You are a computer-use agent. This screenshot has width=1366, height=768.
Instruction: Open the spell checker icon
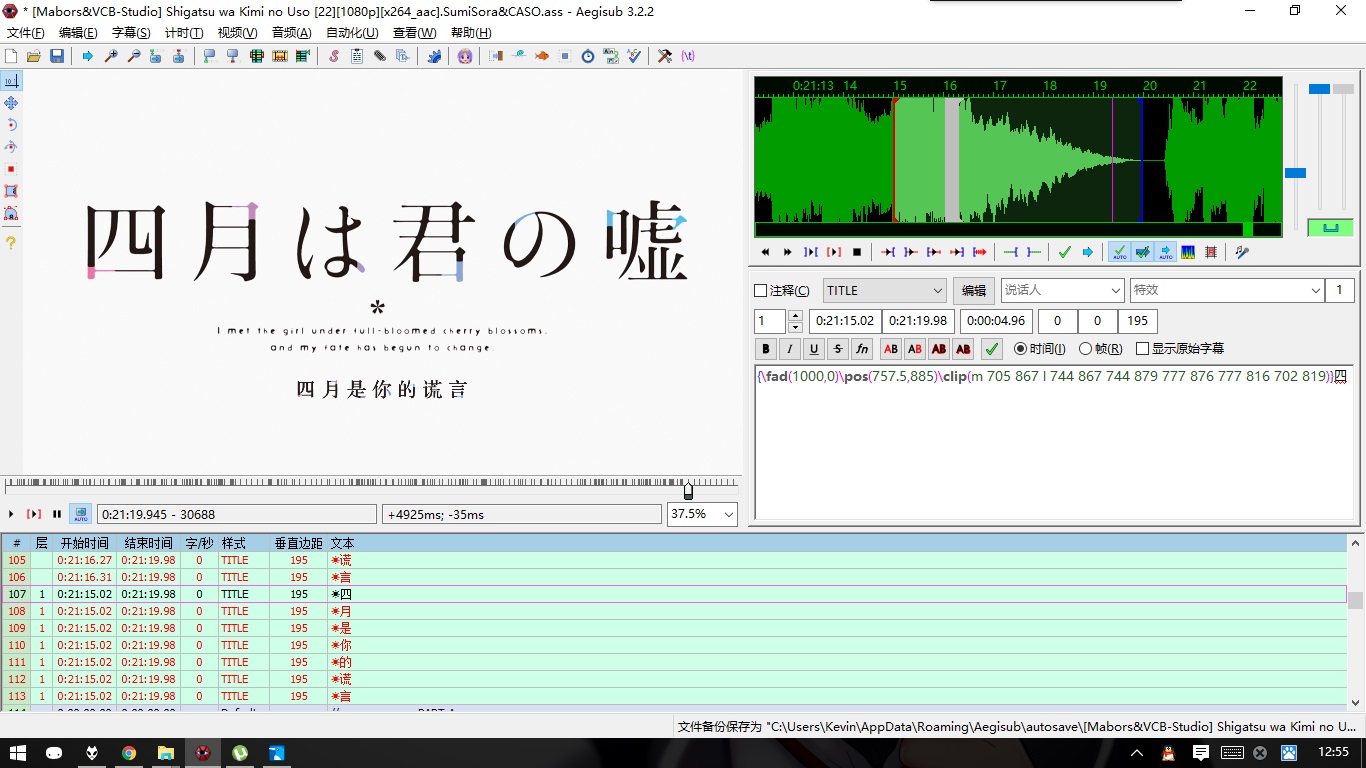634,56
